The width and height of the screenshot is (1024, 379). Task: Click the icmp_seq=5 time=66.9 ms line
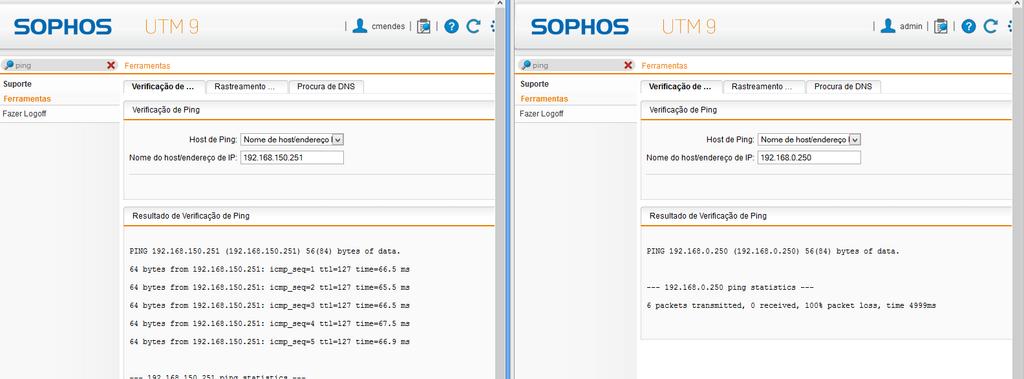[270, 342]
